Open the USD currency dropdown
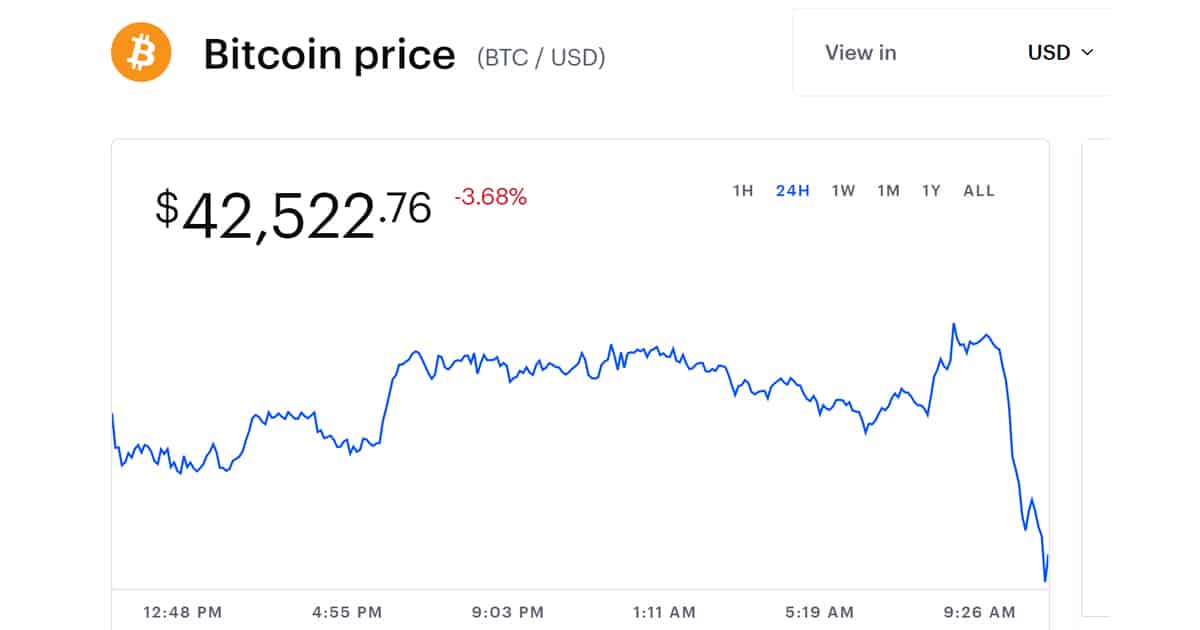This screenshot has width=1200, height=630. [x=1060, y=53]
